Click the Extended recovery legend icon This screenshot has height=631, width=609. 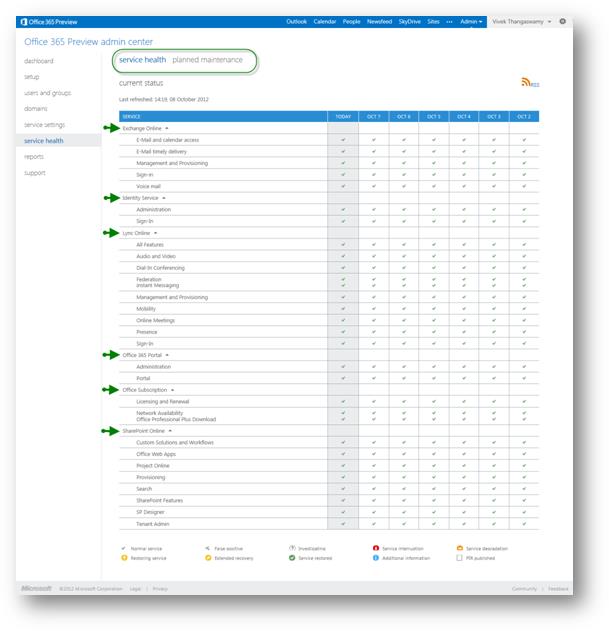coord(208,557)
